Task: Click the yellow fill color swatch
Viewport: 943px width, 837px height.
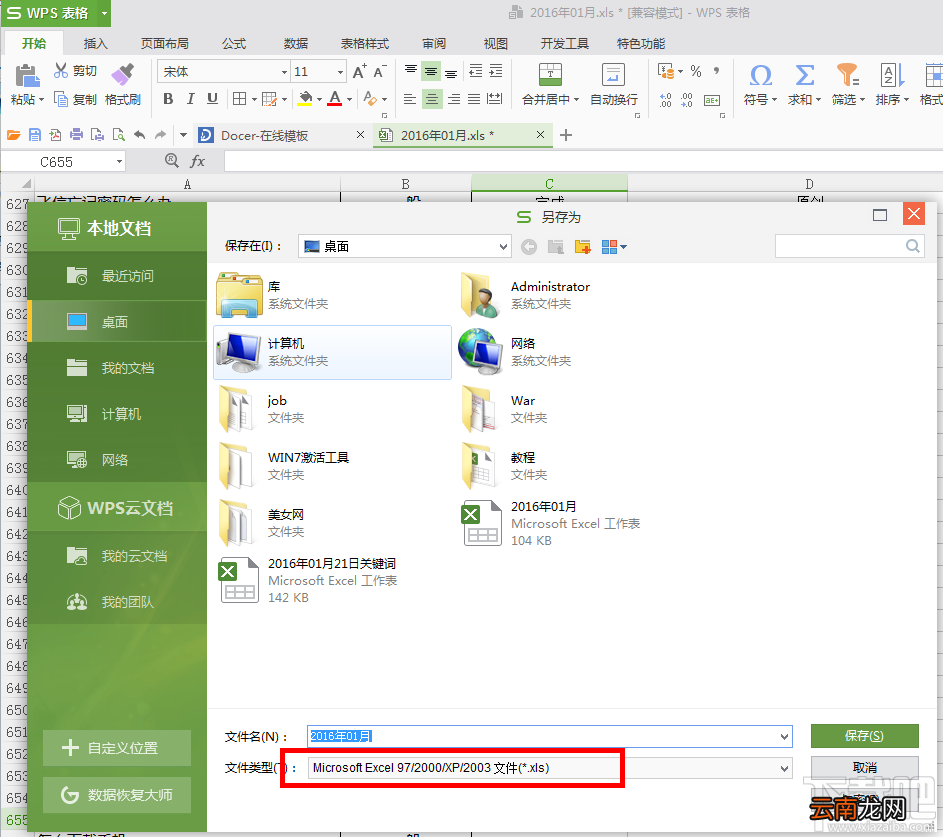Action: [x=305, y=99]
